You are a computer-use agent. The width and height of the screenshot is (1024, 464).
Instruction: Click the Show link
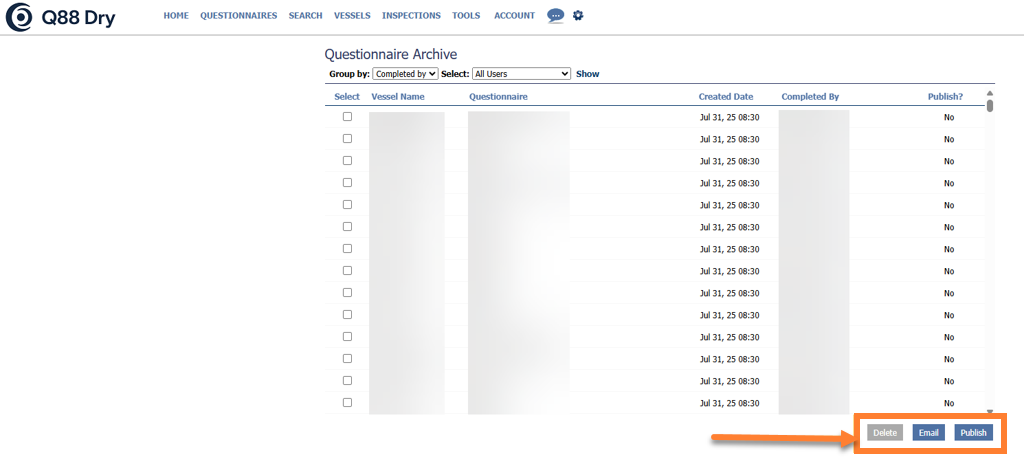(x=587, y=74)
